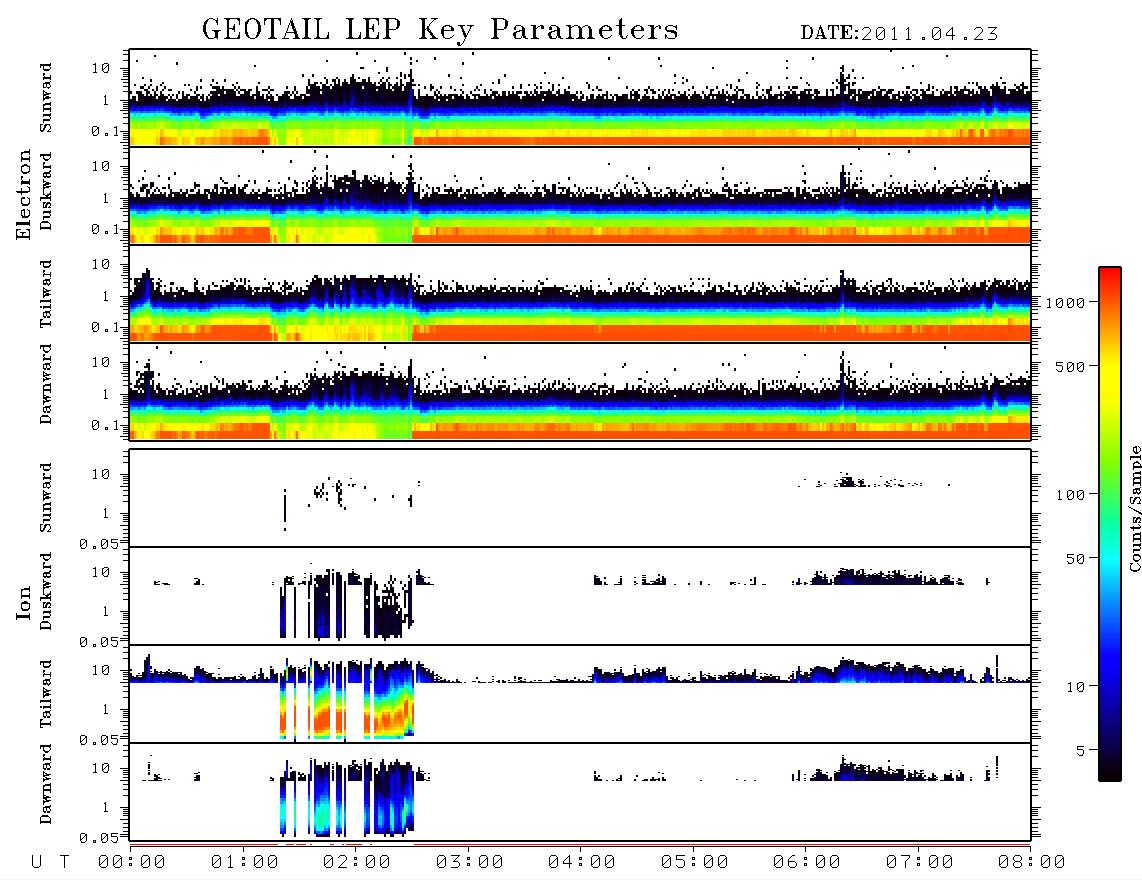This screenshot has height=880, width=1142.
Task: Click the Counts/Sample colorbar label
Action: point(1134,508)
